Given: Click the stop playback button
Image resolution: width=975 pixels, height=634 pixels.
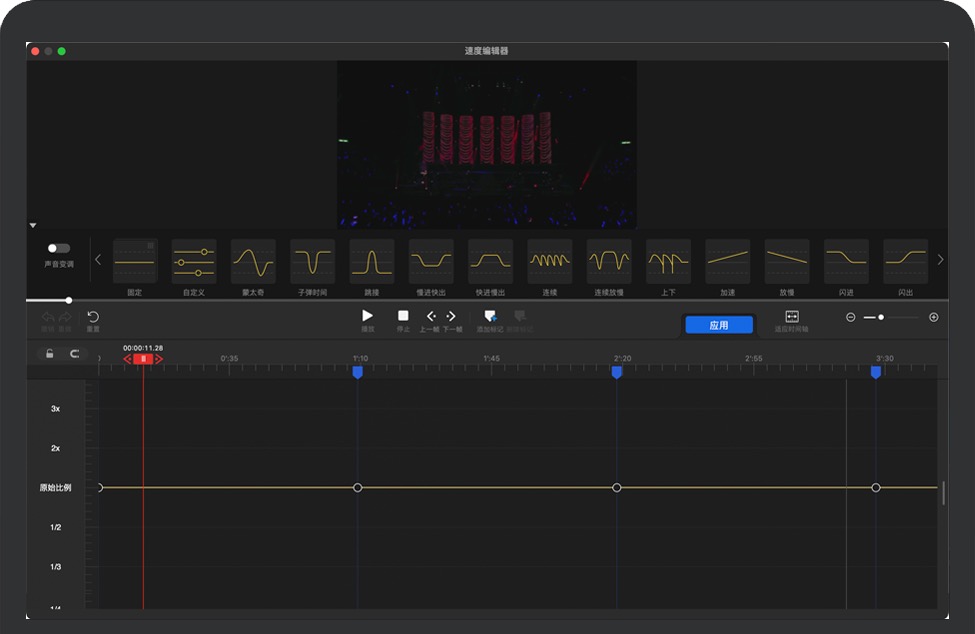Looking at the screenshot, I should coord(403,316).
